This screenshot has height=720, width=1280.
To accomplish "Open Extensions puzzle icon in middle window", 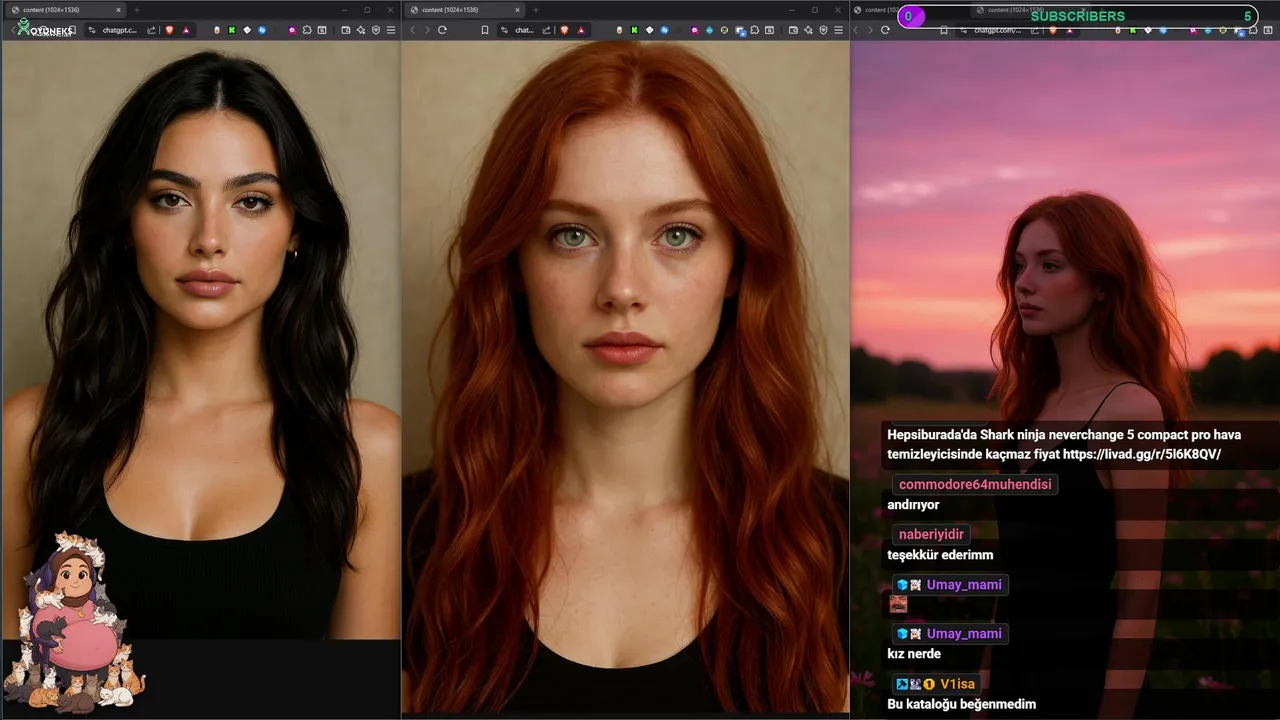I will tap(754, 30).
